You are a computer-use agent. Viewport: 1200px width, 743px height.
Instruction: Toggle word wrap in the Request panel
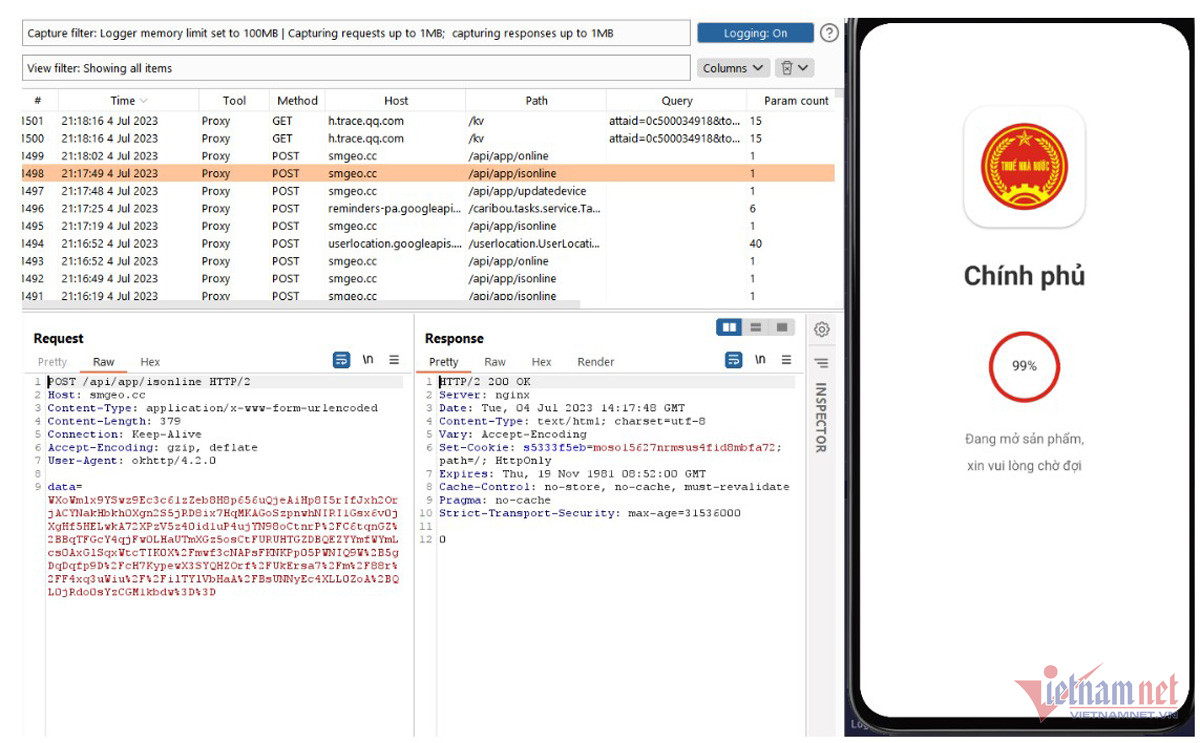click(342, 360)
